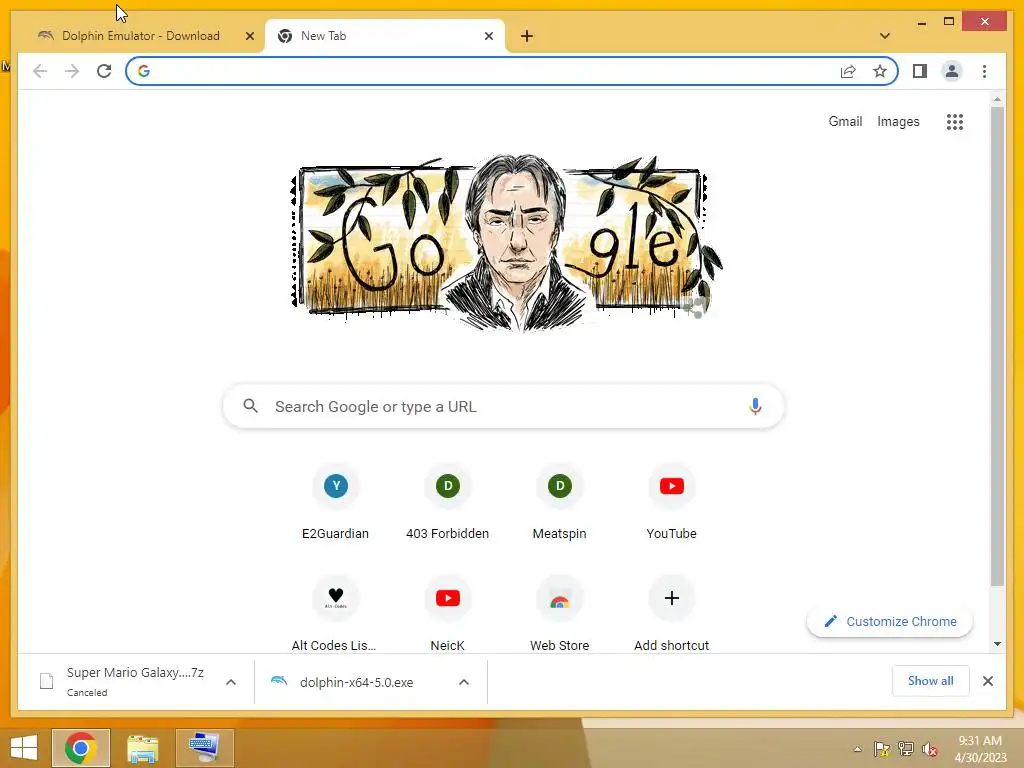Open the Web Store shortcut
1024x768 pixels.
(x=560, y=613)
